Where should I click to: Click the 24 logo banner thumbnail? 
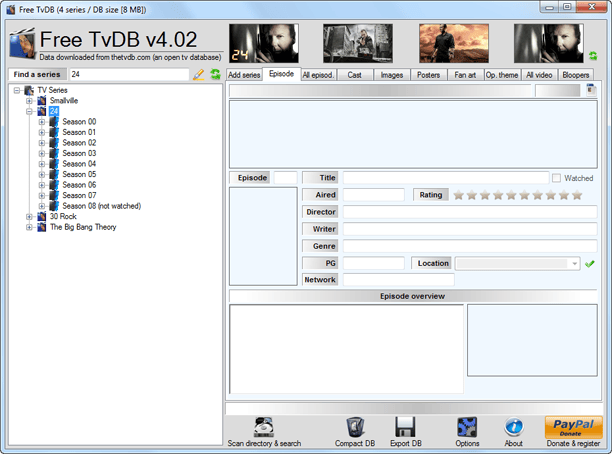(264, 43)
